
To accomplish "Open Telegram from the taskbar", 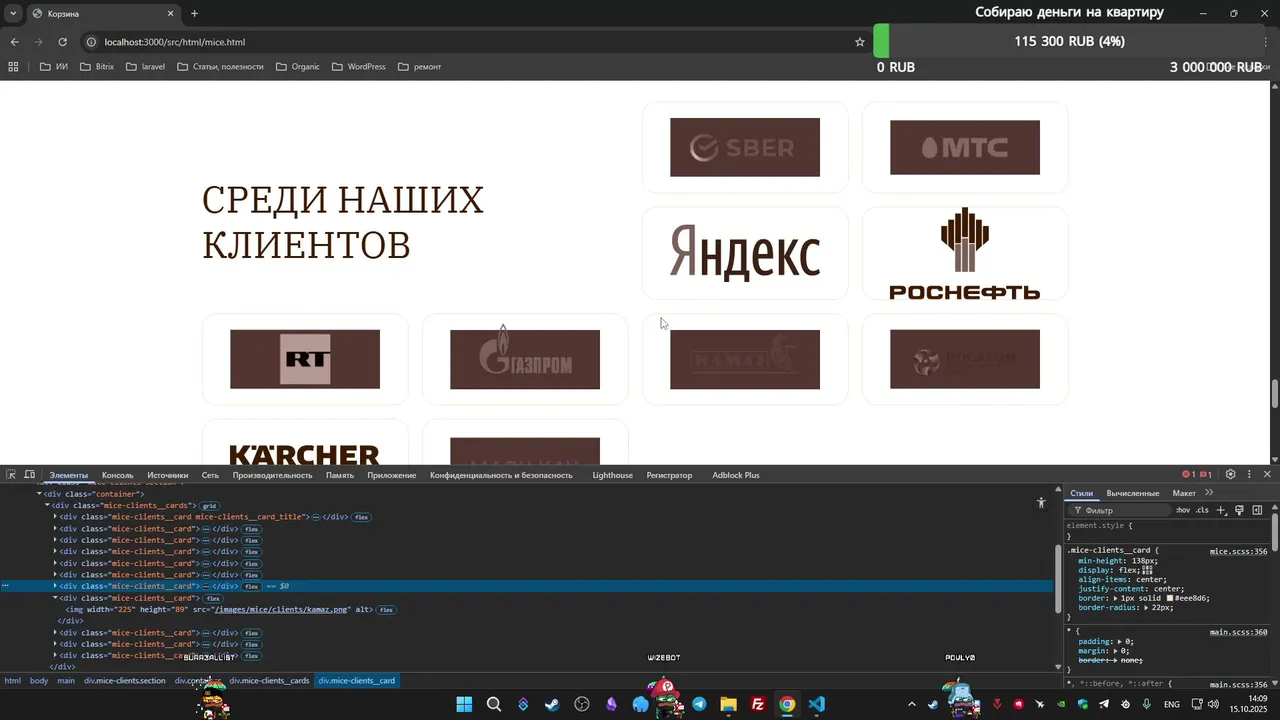I will [699, 704].
